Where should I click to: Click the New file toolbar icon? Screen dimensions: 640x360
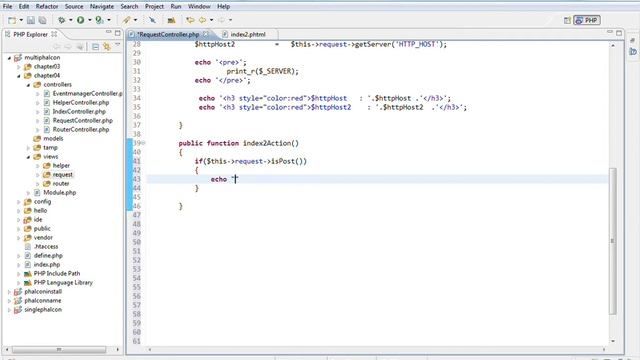pos(12,20)
